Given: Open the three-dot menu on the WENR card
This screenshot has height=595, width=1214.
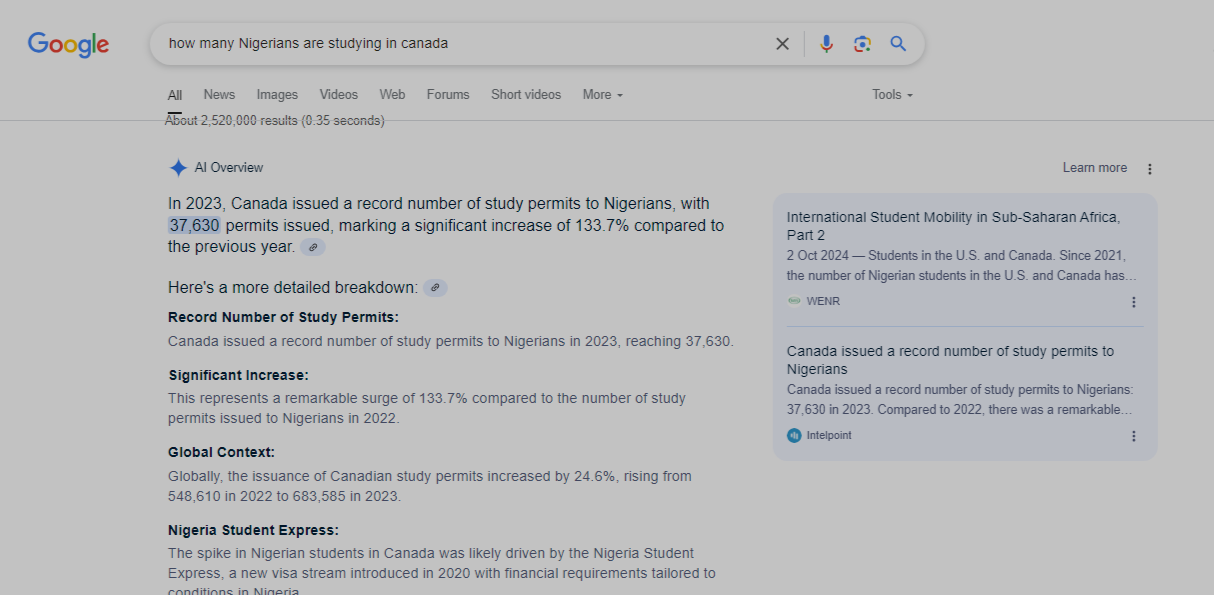Looking at the screenshot, I should tap(1133, 301).
